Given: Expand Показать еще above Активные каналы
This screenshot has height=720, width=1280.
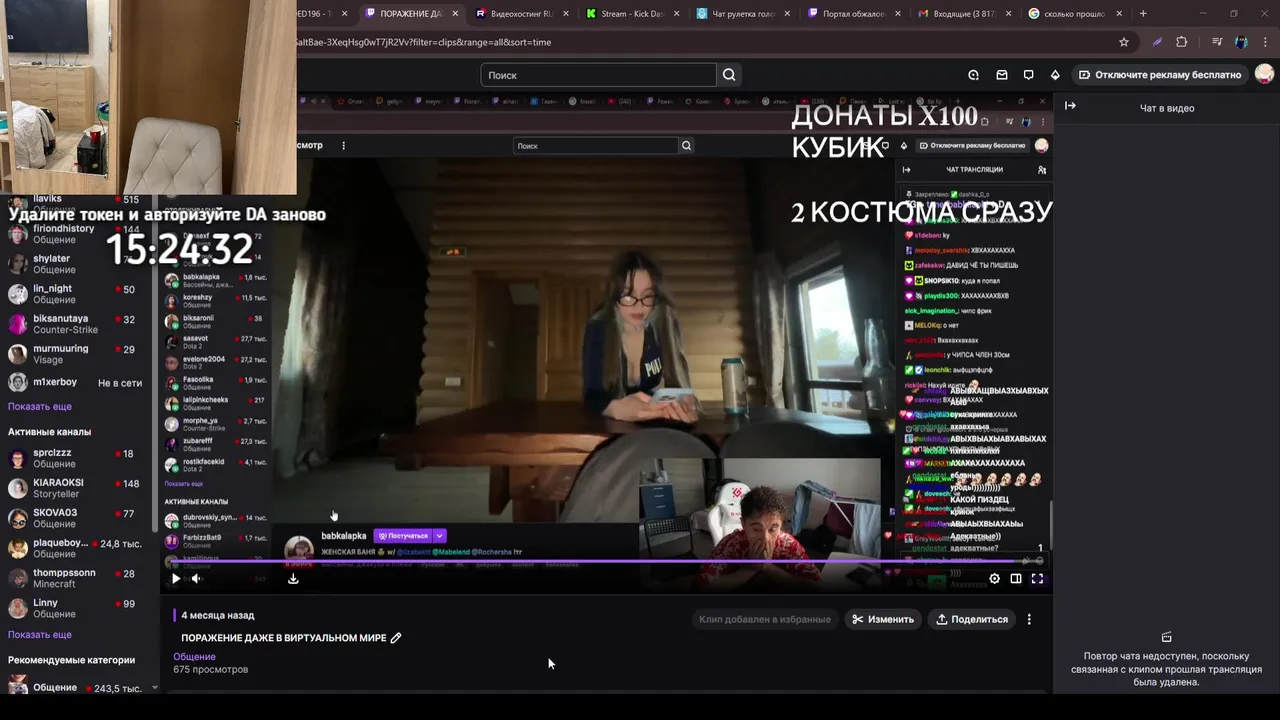Looking at the screenshot, I should 40,407.
